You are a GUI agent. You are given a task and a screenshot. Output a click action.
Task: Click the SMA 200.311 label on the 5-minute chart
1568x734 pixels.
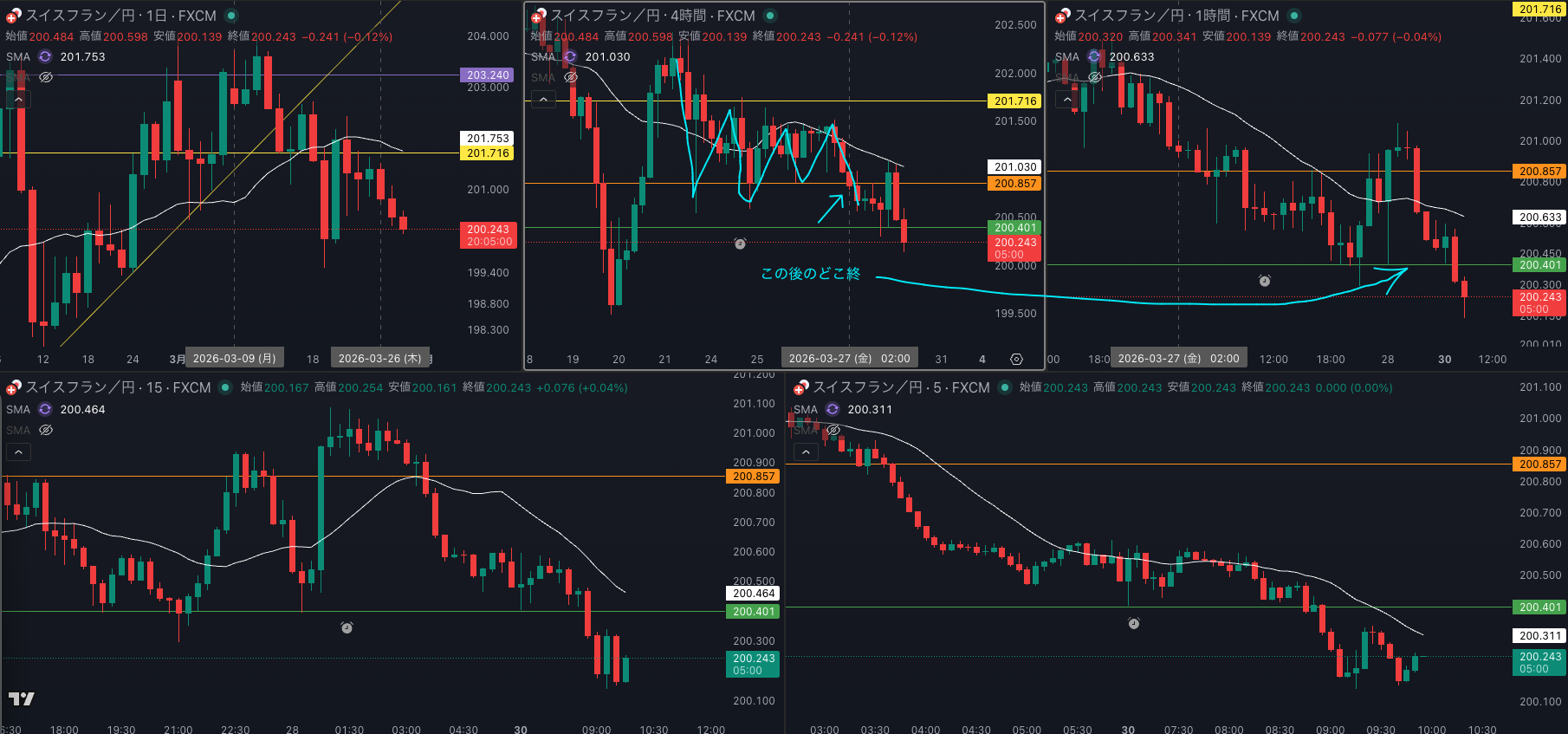point(869,409)
